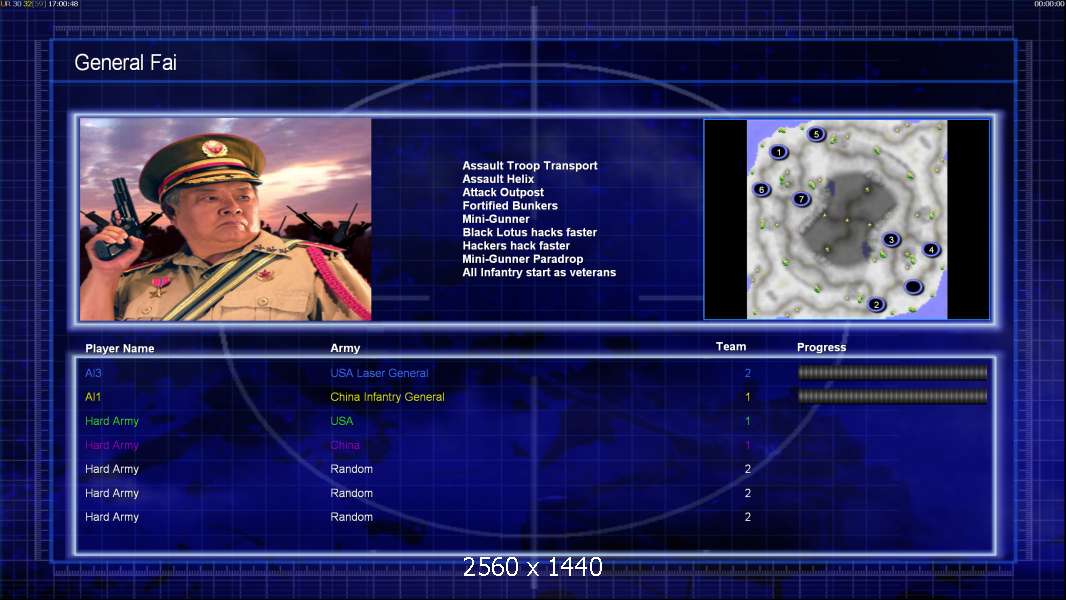Click team number in AI3 row
The image size is (1066, 600).
click(x=748, y=373)
